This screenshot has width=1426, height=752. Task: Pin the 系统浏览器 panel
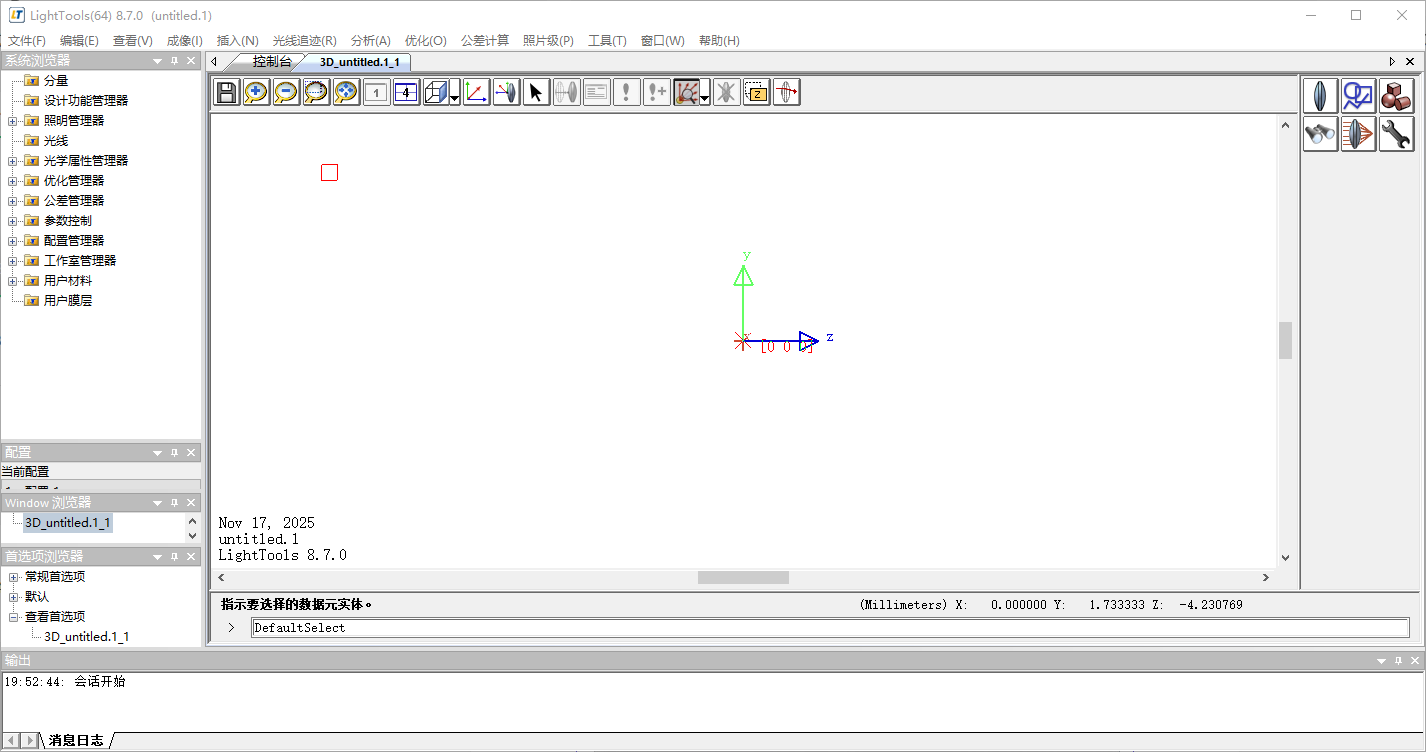[174, 61]
